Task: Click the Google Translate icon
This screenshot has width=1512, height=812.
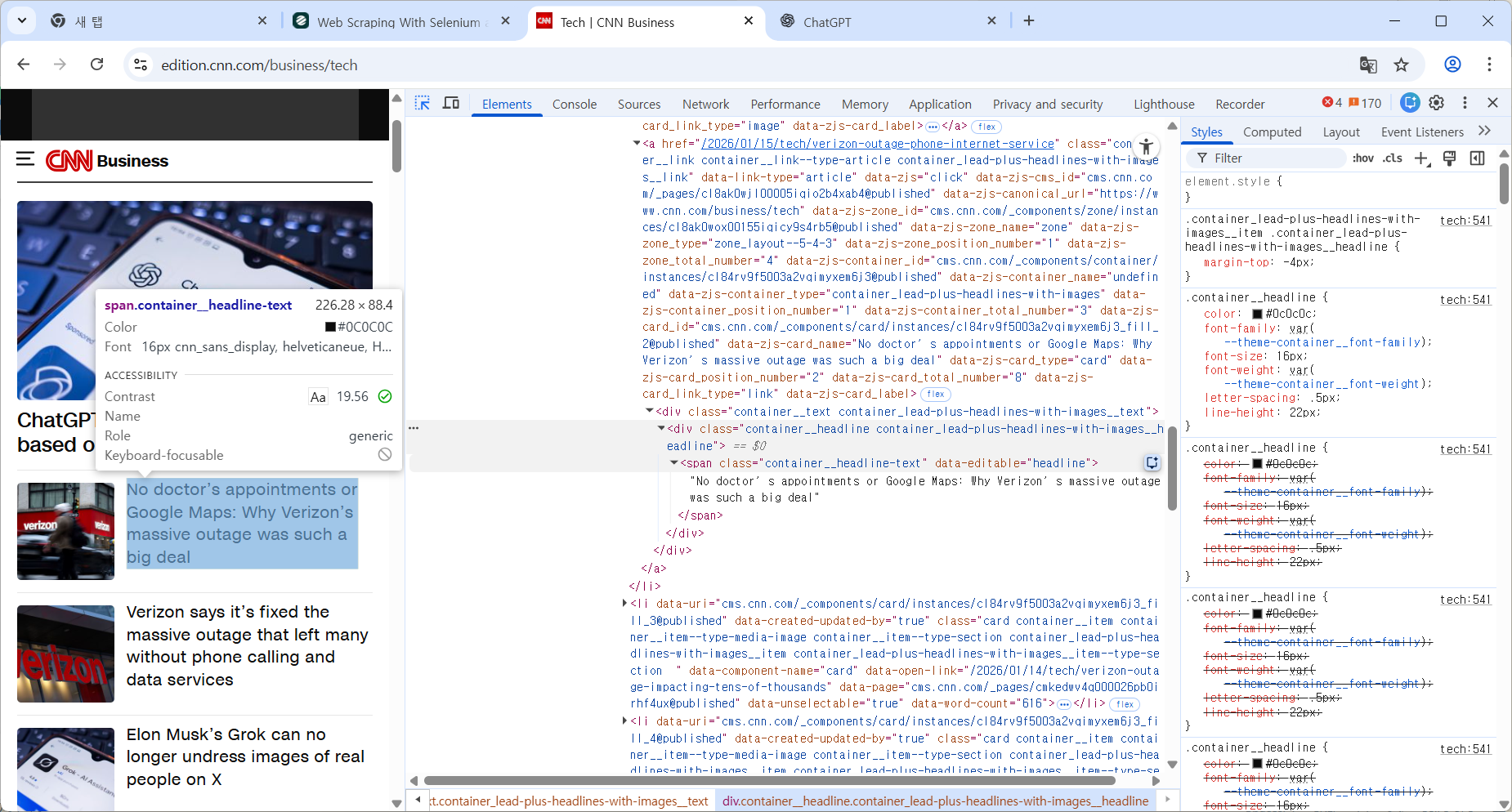Action: tap(1368, 65)
